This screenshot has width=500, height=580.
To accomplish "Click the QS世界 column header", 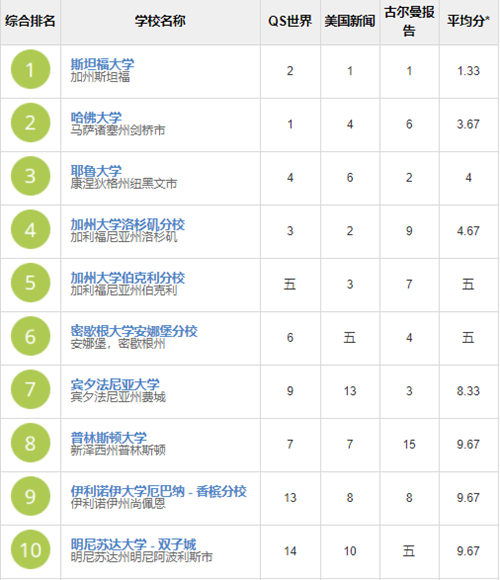I will [x=290, y=21].
